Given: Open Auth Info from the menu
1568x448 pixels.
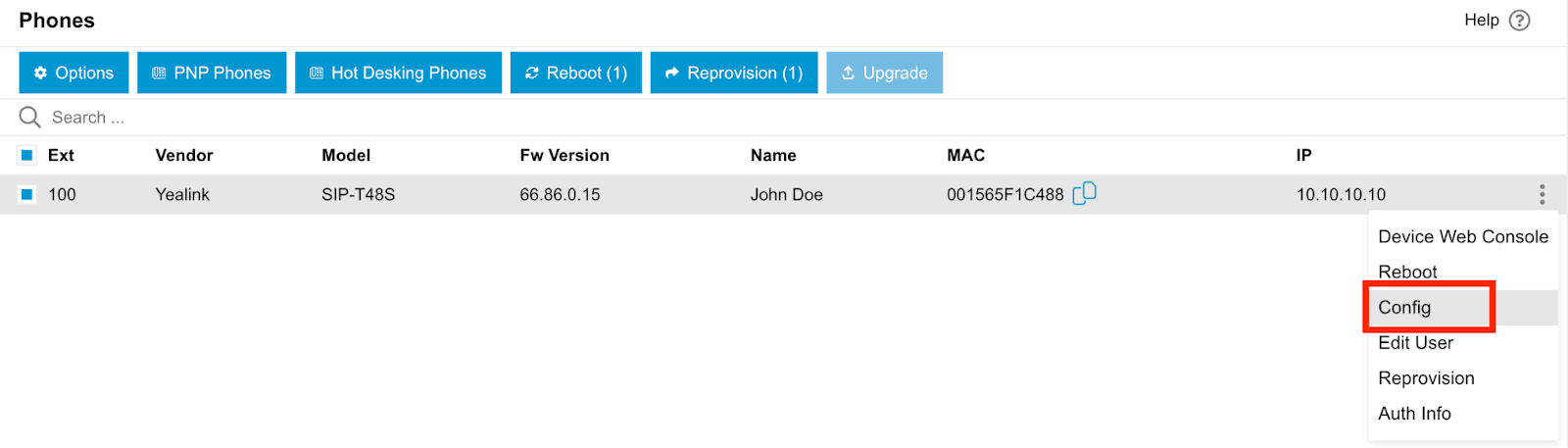Looking at the screenshot, I should pyautogui.click(x=1414, y=413).
